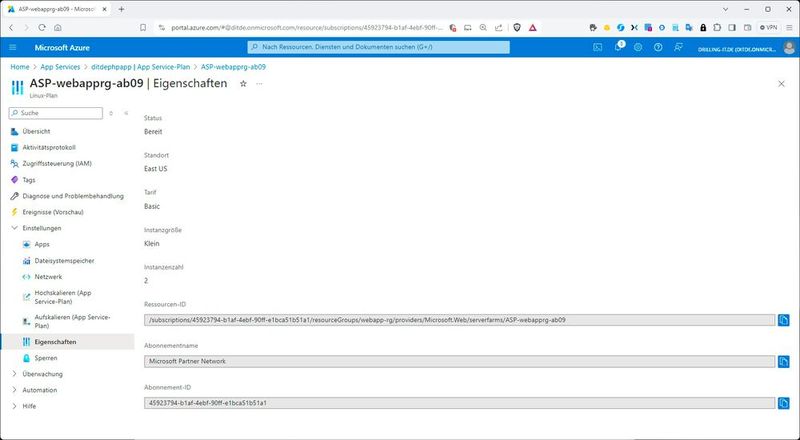Select the 'East US' Standort value
Viewport: 800px width, 440px height.
tap(156, 169)
